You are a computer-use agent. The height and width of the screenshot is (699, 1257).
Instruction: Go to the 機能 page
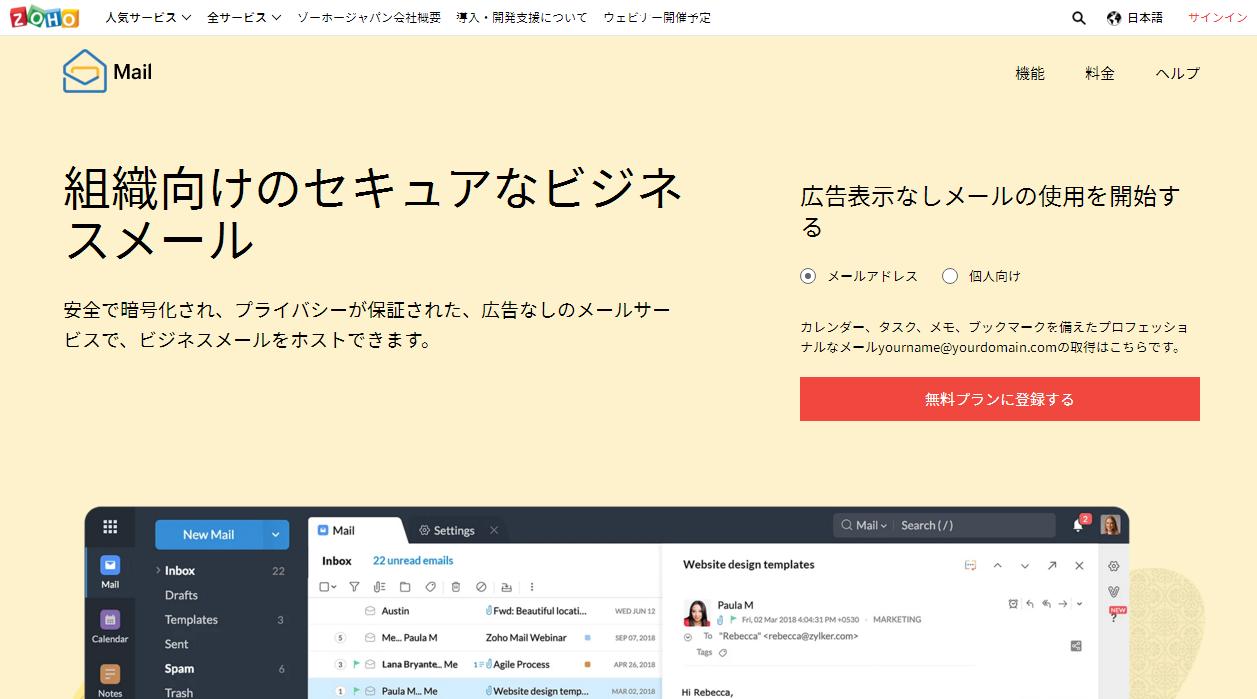point(1030,73)
